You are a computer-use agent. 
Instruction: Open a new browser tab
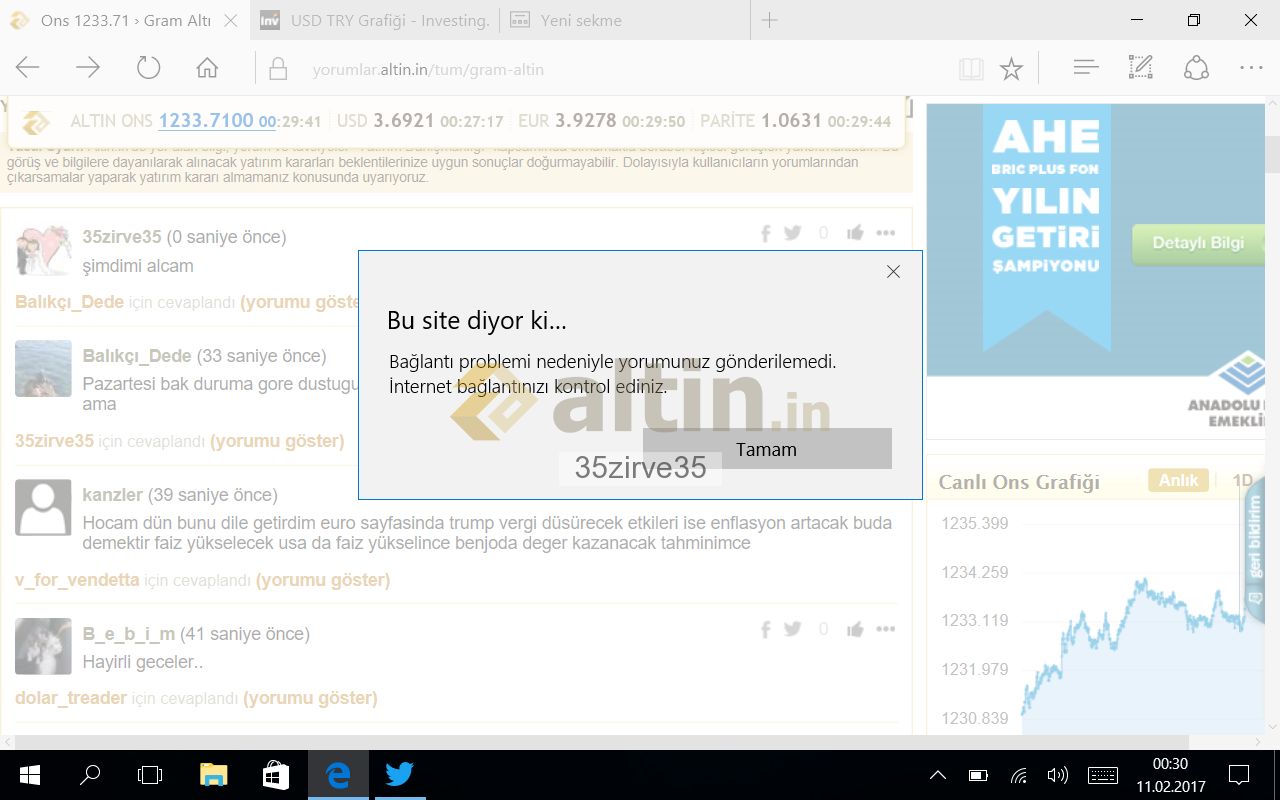point(769,20)
